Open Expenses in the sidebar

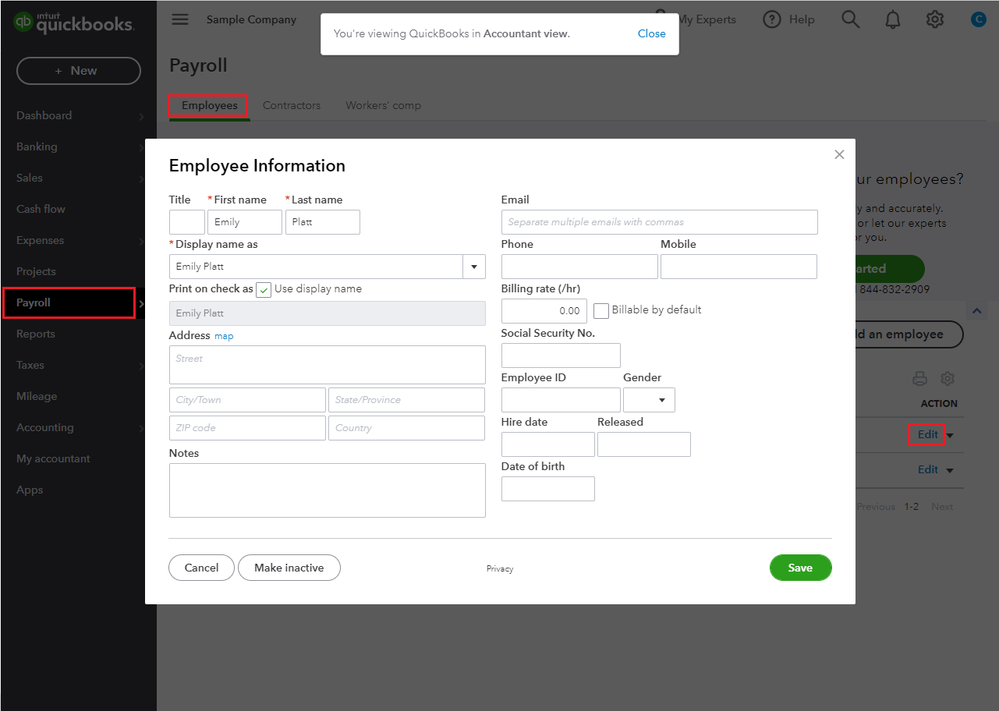[40, 240]
